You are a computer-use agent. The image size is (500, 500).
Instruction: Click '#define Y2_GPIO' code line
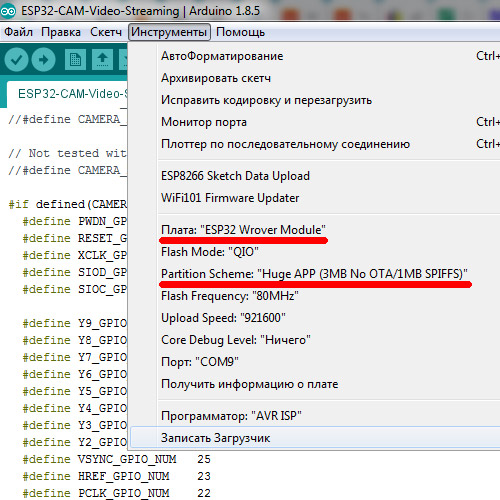coord(75,442)
